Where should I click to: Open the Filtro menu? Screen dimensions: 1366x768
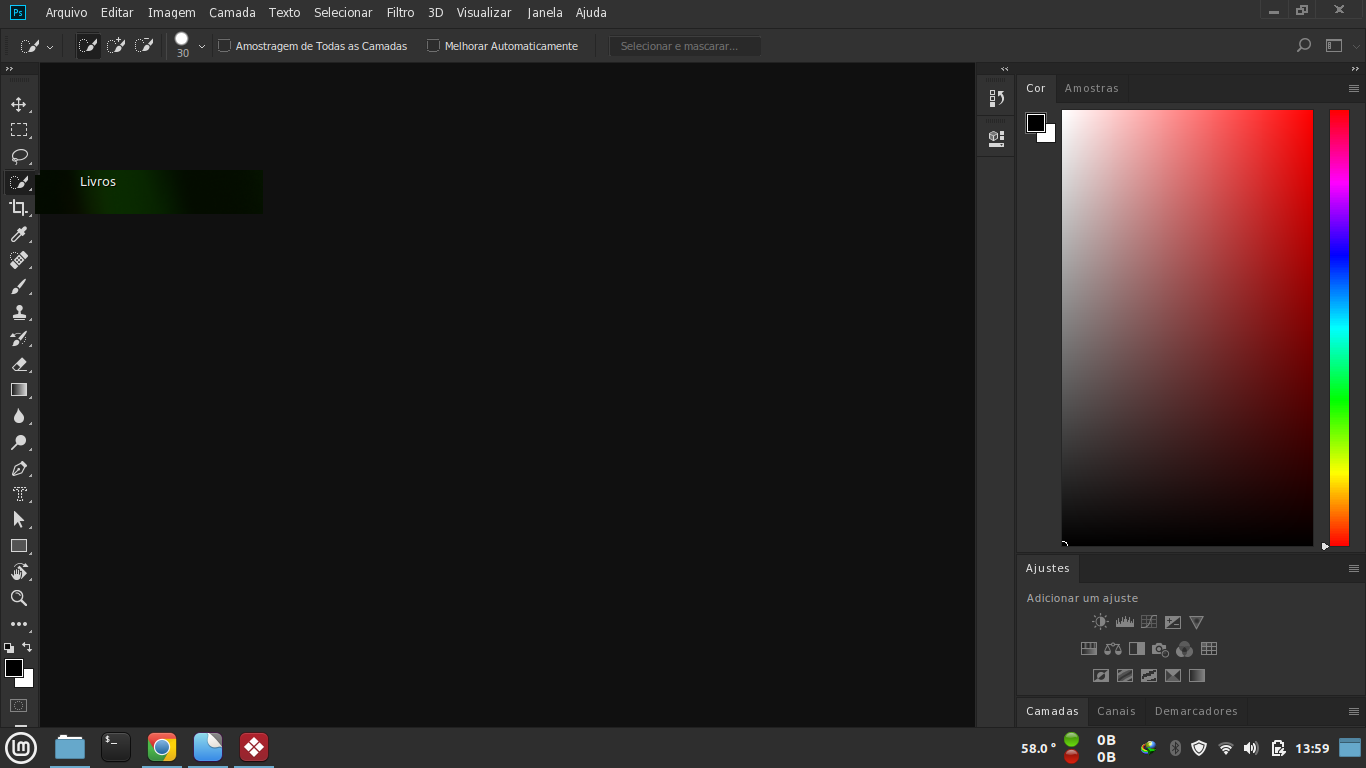[400, 13]
